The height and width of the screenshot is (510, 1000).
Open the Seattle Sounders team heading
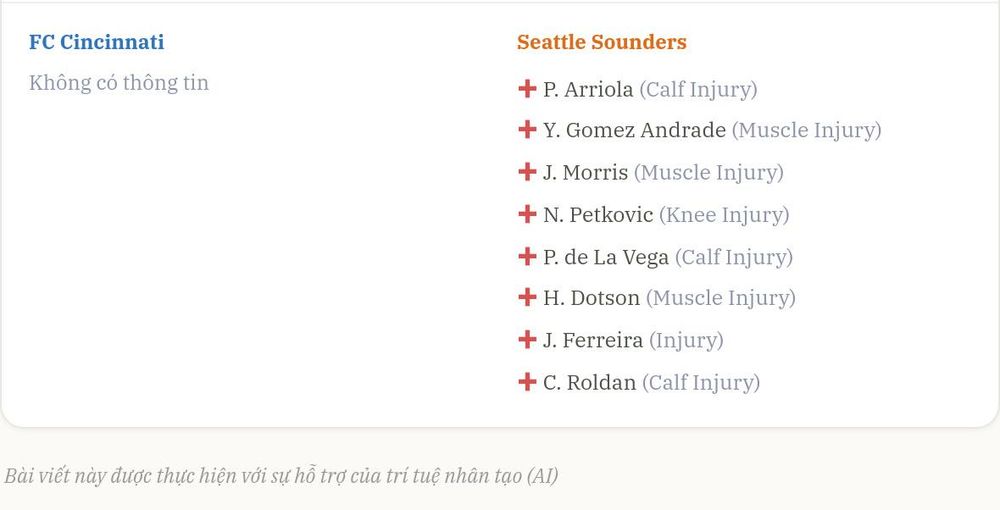(x=601, y=42)
